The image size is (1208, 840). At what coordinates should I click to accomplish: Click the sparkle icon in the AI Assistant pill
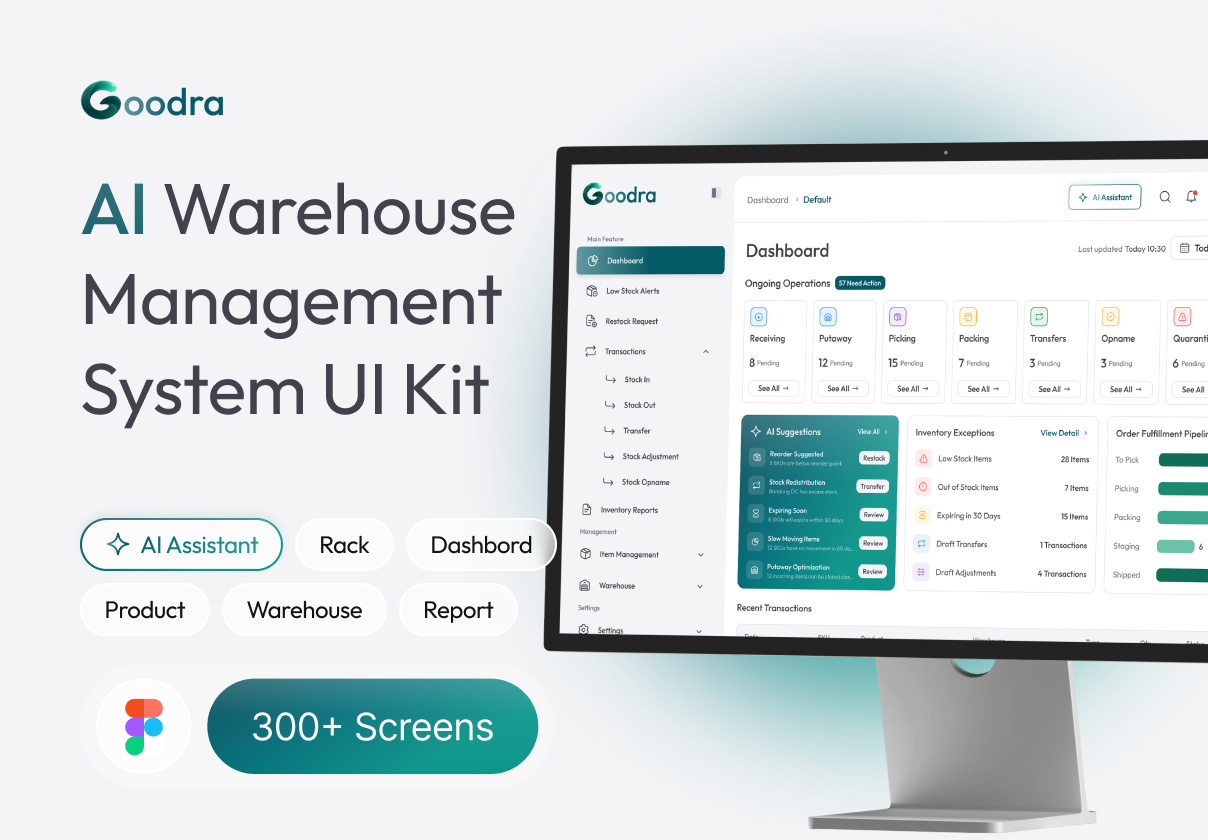118,545
